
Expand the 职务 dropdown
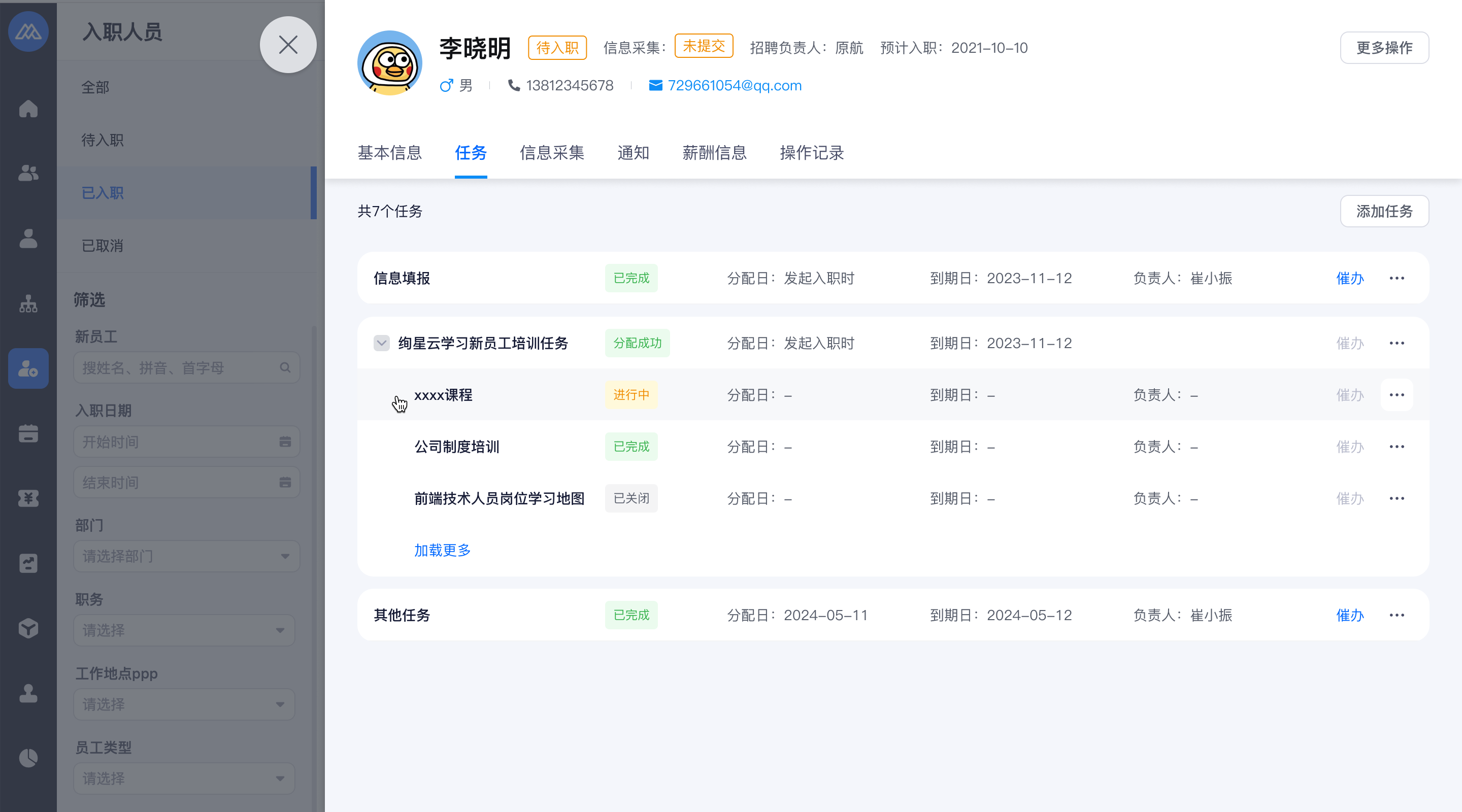point(183,630)
